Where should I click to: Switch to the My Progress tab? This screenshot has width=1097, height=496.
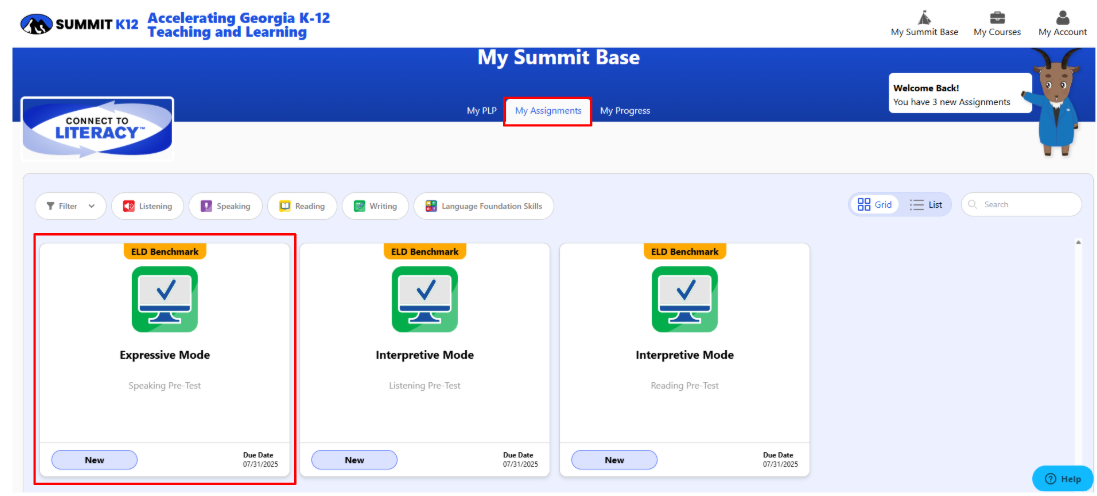625,111
